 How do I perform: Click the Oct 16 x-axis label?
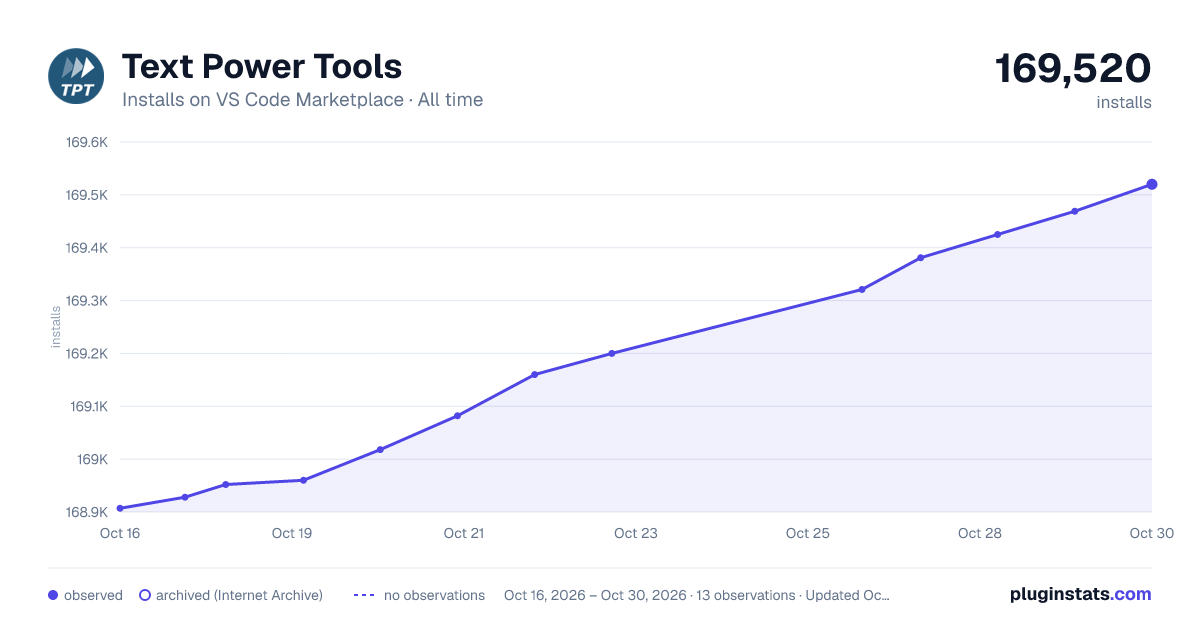click(x=120, y=533)
